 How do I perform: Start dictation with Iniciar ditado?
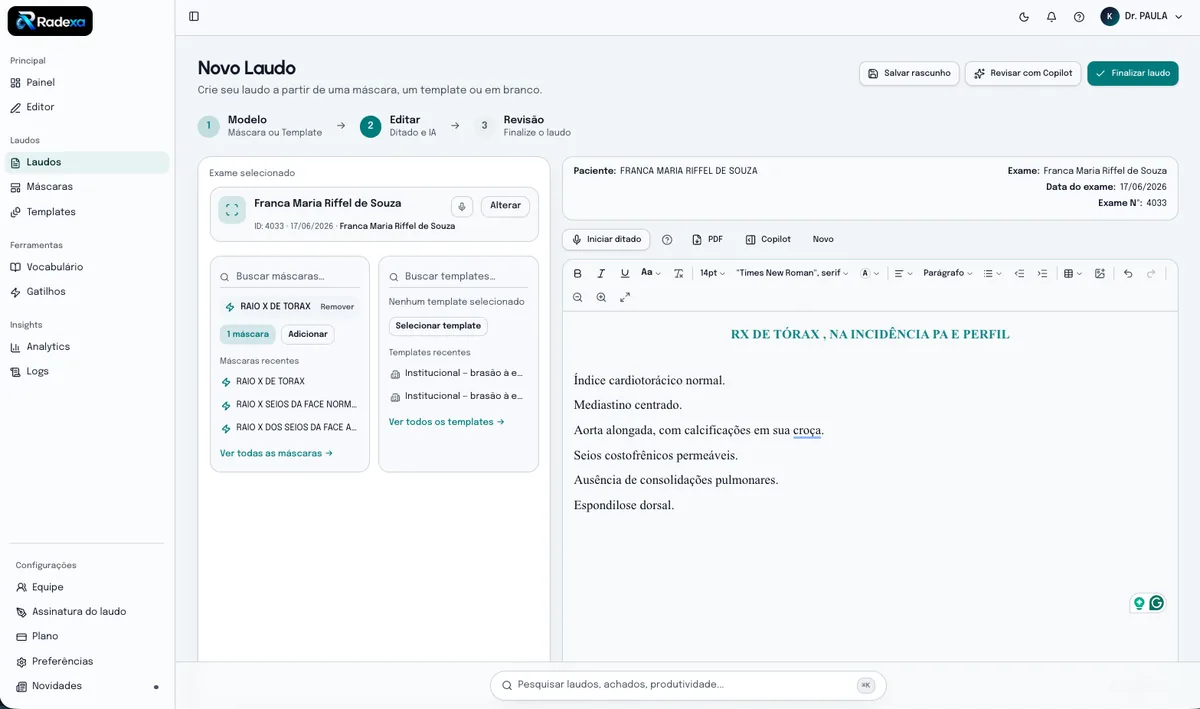click(606, 240)
